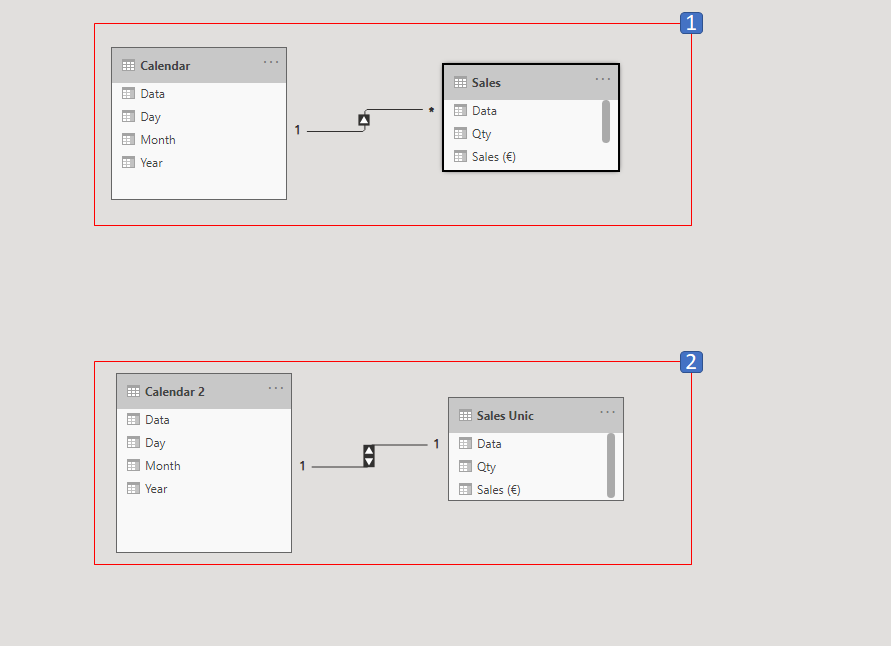Screen dimensions: 891x646
Task: Select the Day field in Calendar table
Action: point(199,116)
